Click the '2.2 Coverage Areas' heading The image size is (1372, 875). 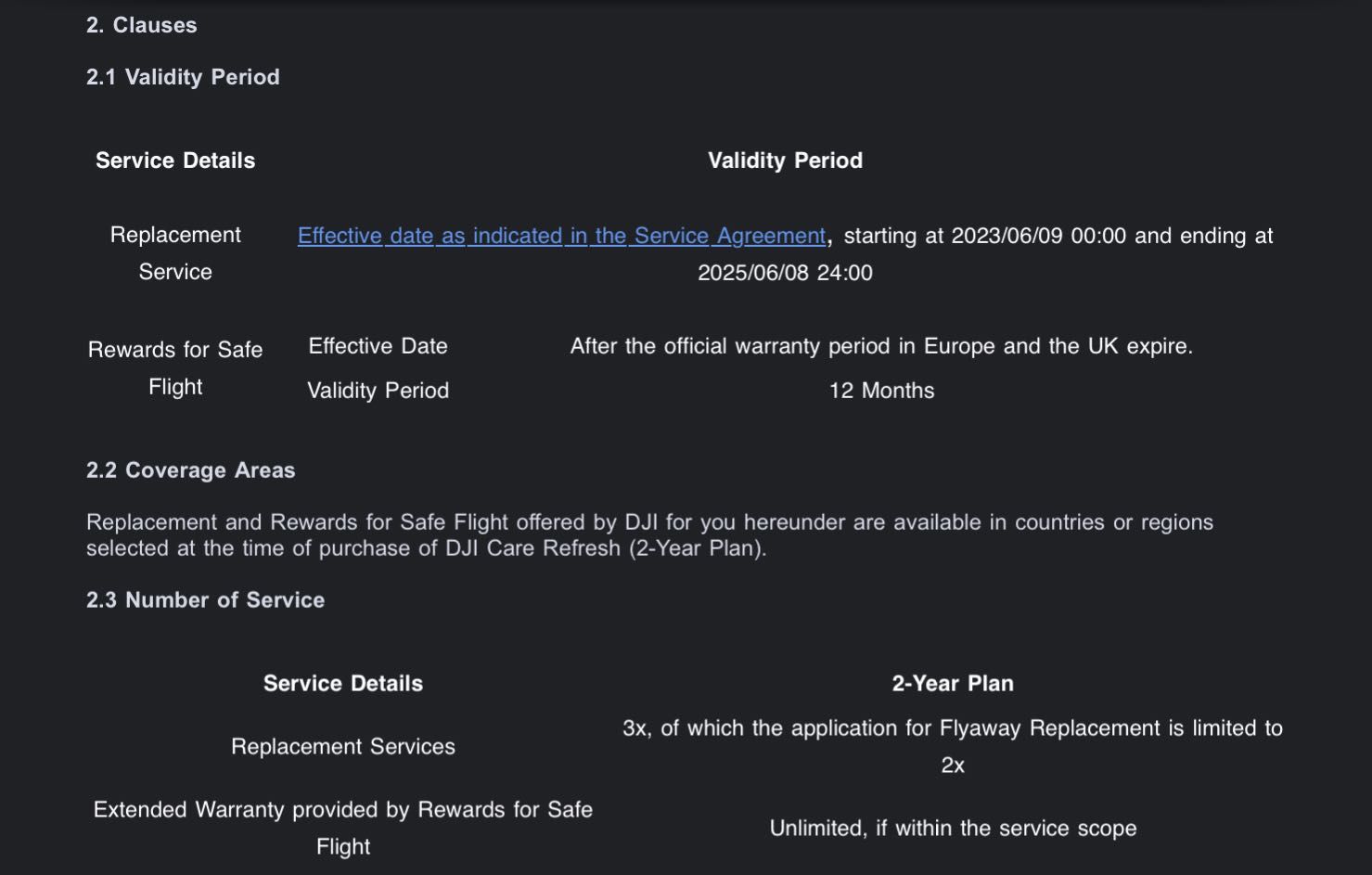tap(190, 470)
